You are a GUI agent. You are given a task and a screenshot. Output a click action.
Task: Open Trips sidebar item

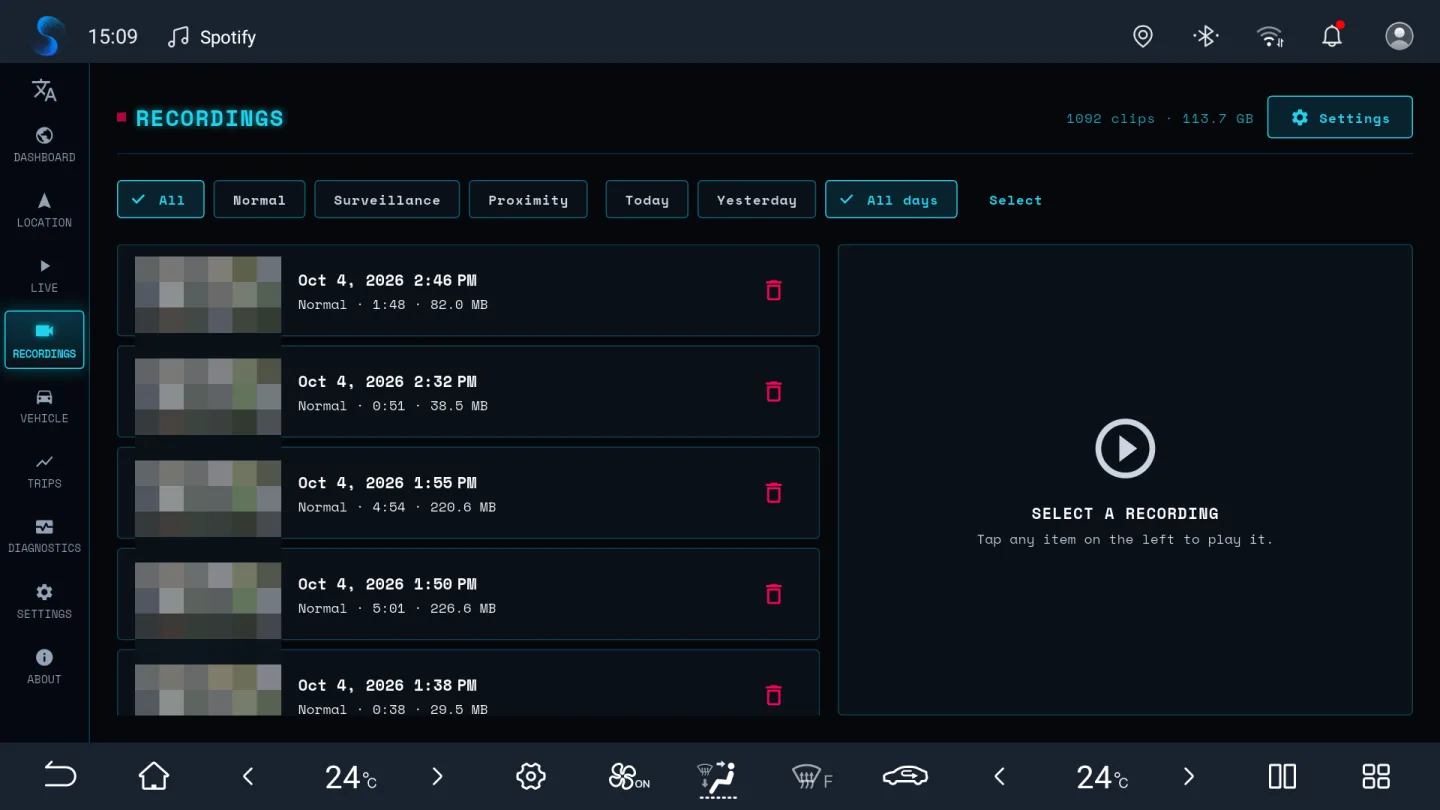click(44, 471)
